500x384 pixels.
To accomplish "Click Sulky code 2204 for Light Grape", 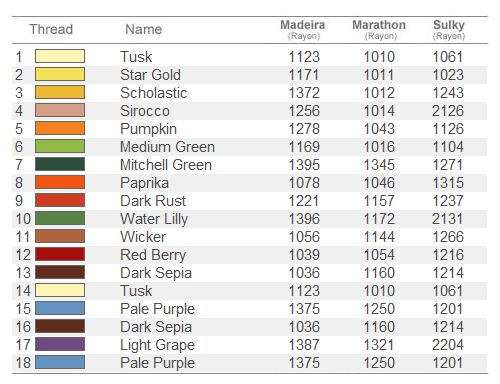I will click(448, 345).
